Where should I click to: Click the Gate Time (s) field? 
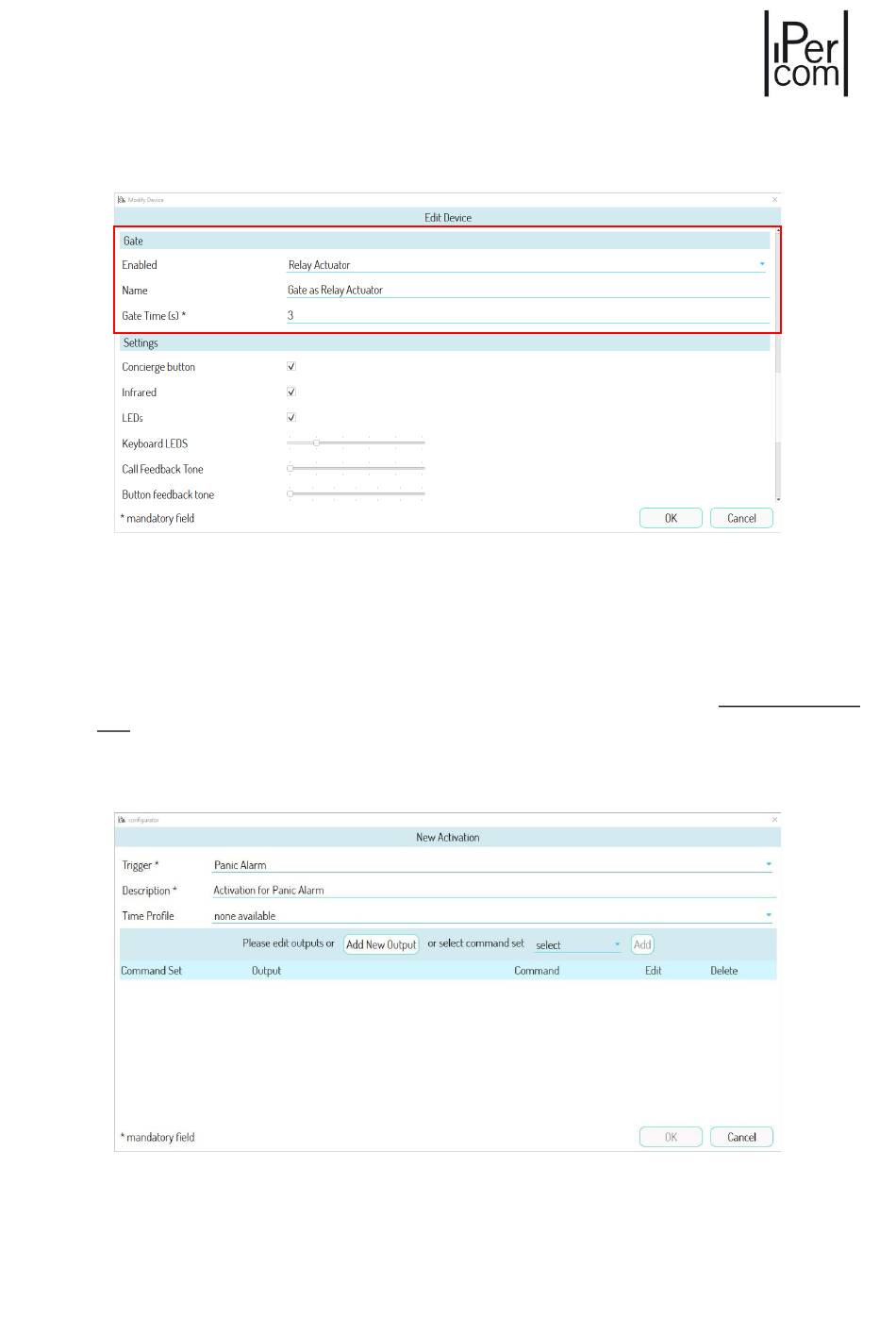point(528,316)
